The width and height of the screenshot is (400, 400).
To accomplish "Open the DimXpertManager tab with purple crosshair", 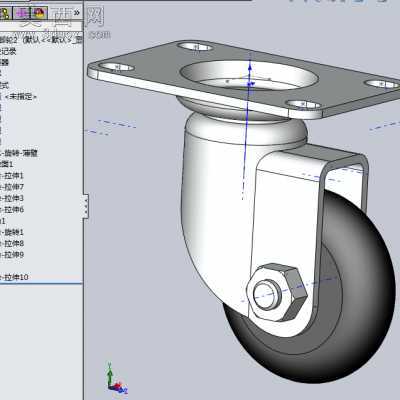I will (x=22, y=13).
